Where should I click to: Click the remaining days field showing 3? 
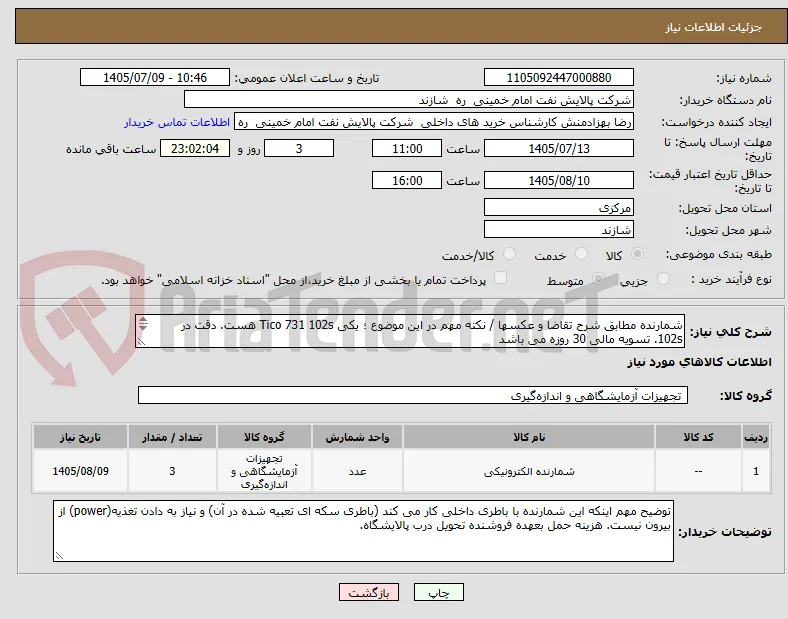[x=299, y=149]
